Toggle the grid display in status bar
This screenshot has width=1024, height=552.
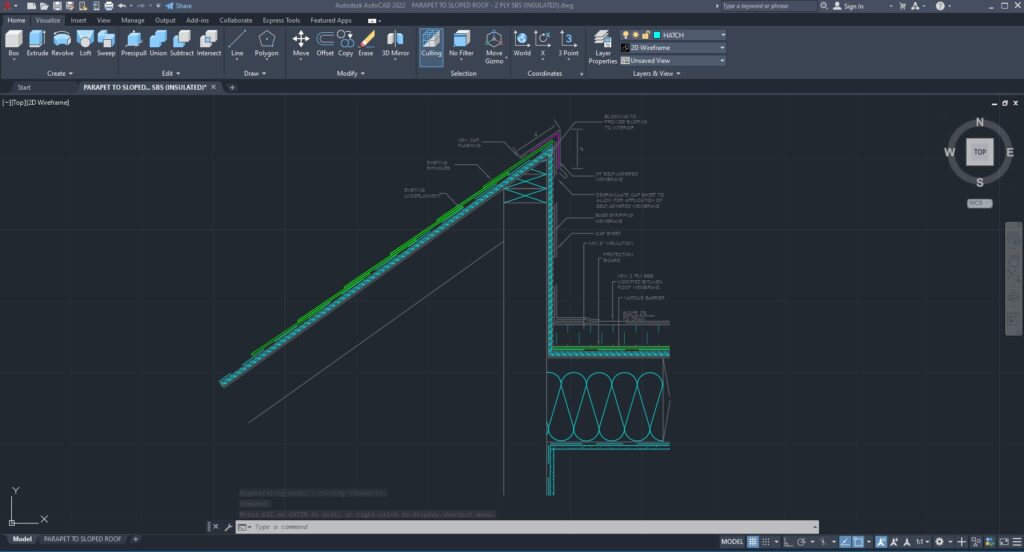point(755,541)
